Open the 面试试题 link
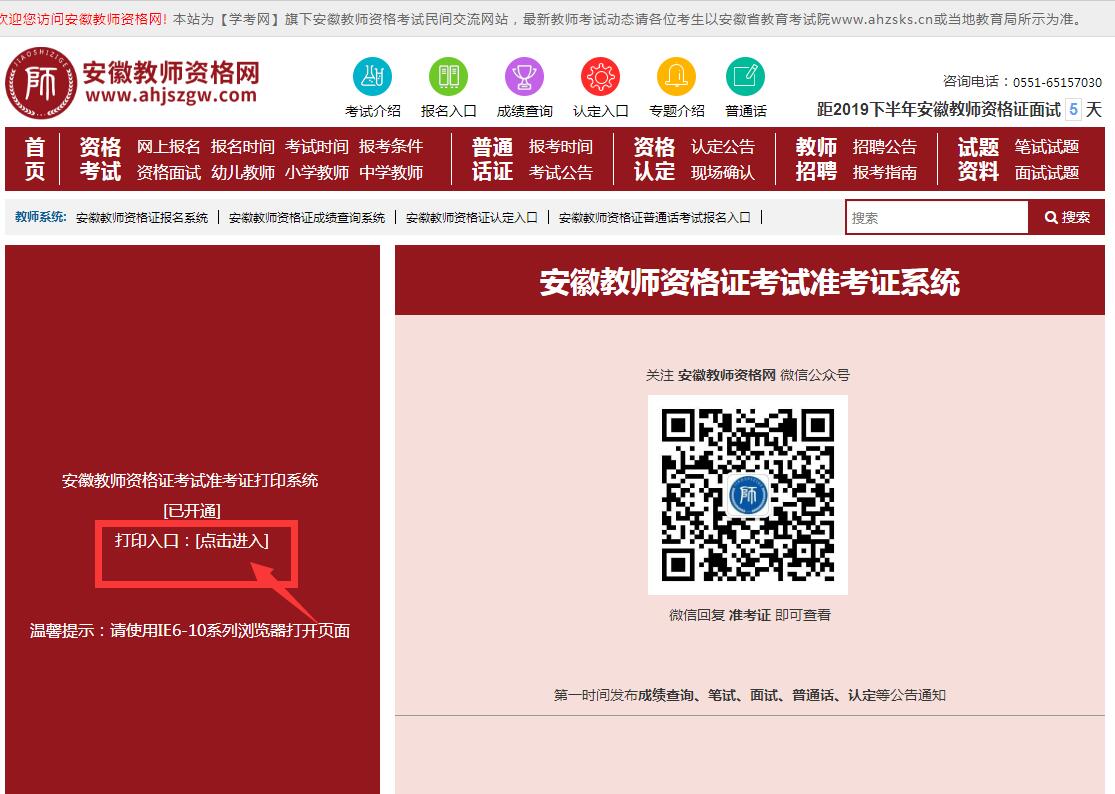Screen dimensions: 1115x794 coord(1047,172)
